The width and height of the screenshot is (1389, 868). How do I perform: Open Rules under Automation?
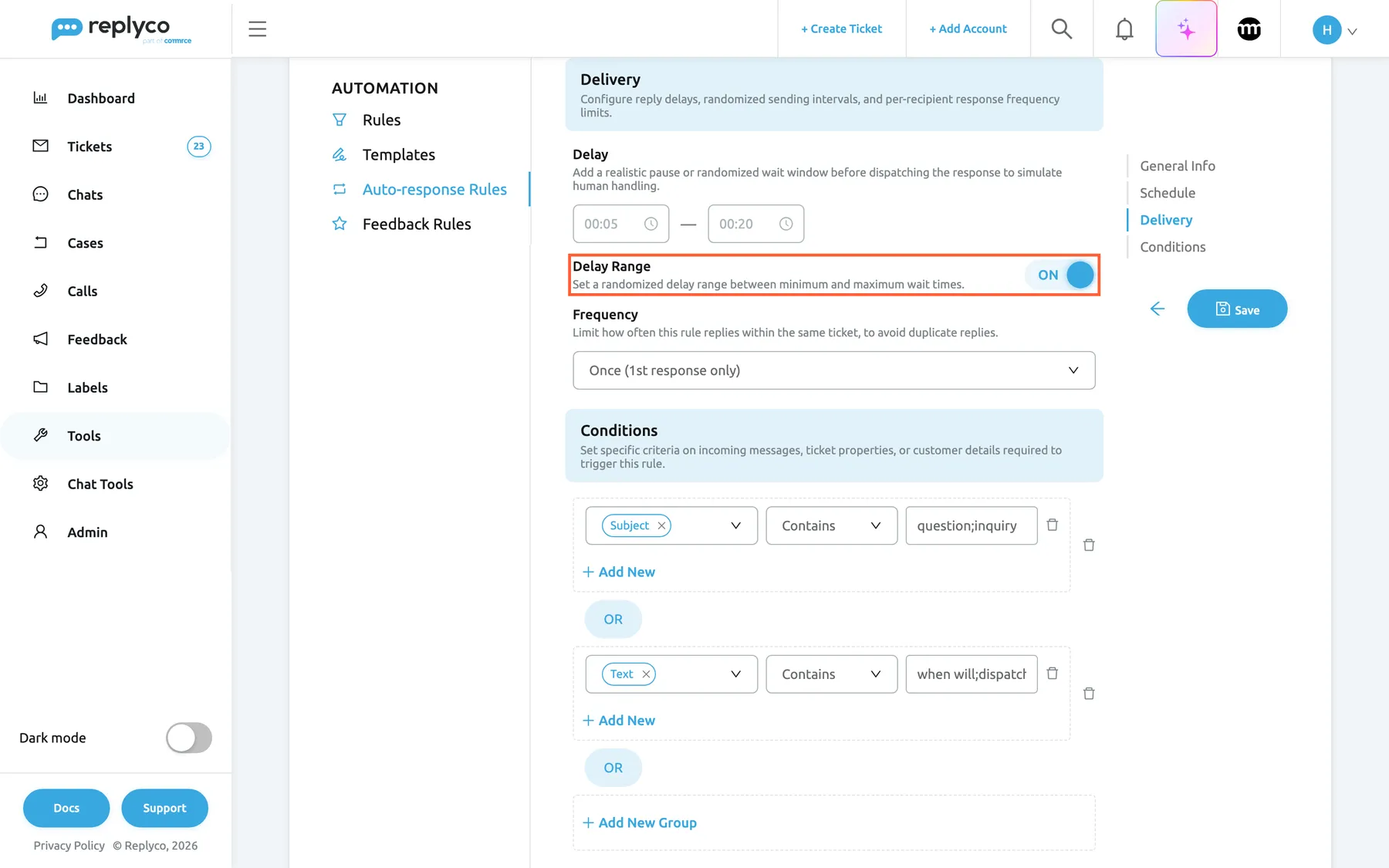click(381, 120)
